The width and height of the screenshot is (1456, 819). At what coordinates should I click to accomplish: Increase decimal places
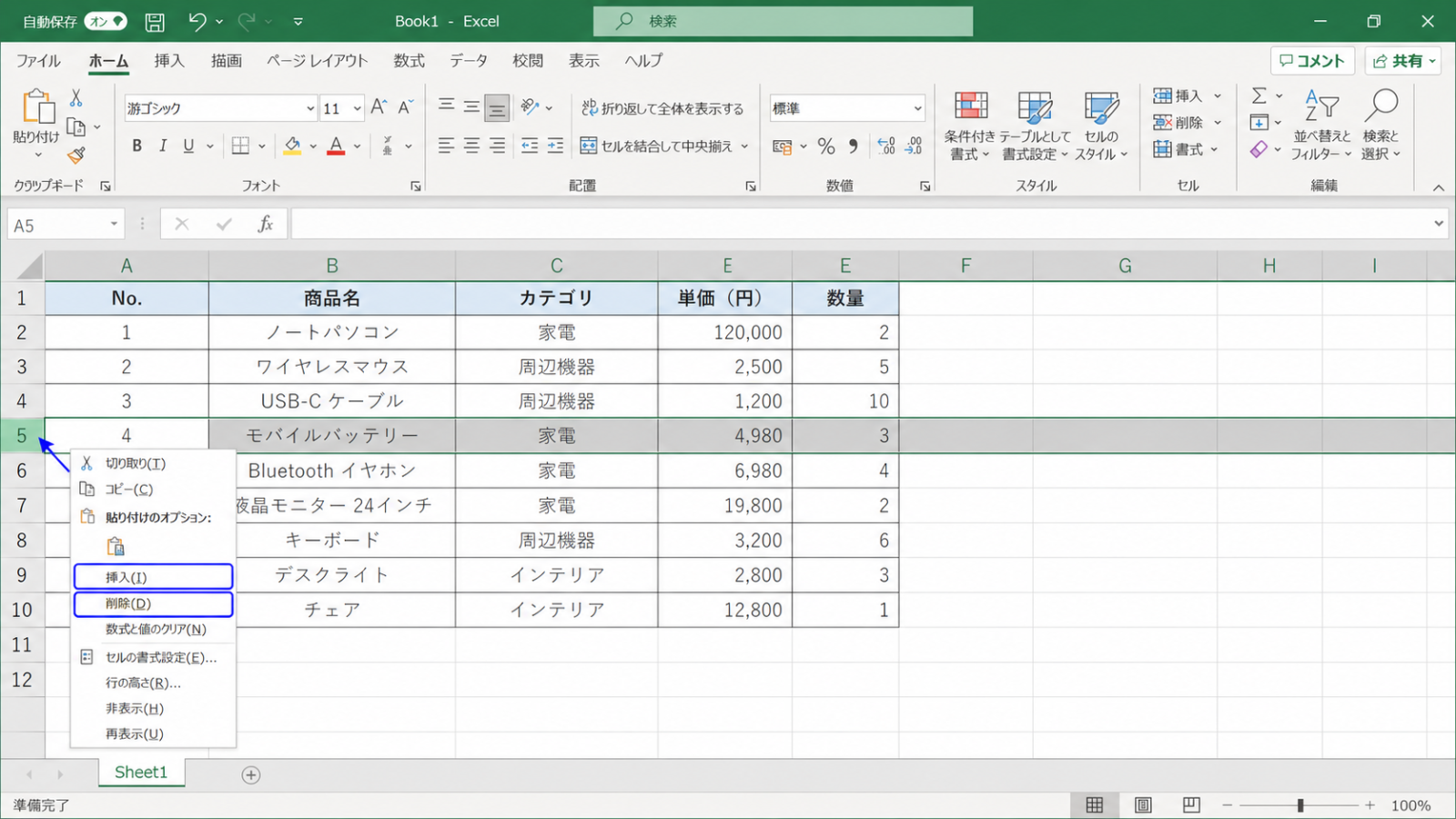point(886,146)
